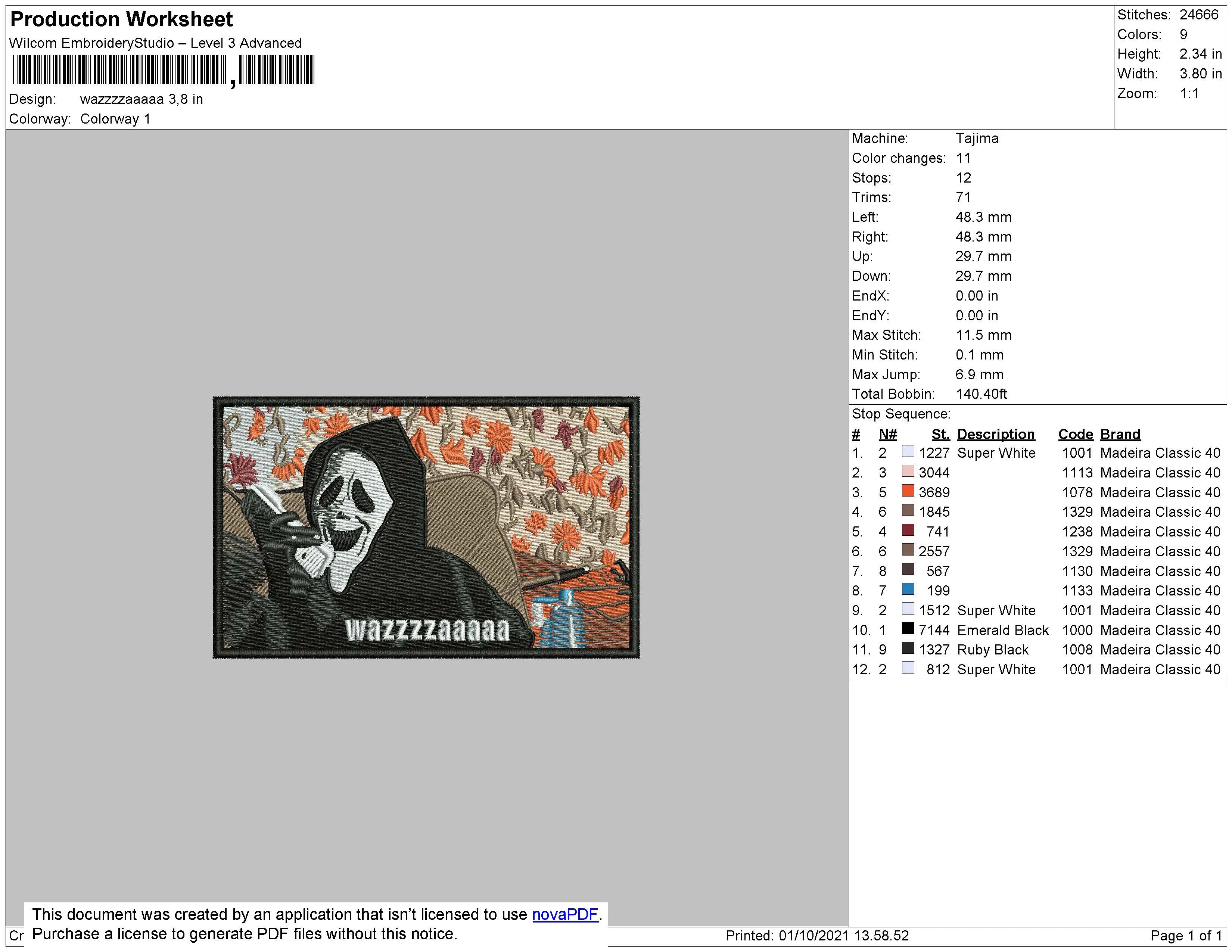Click the 'Production Worksheet' title

[121, 19]
